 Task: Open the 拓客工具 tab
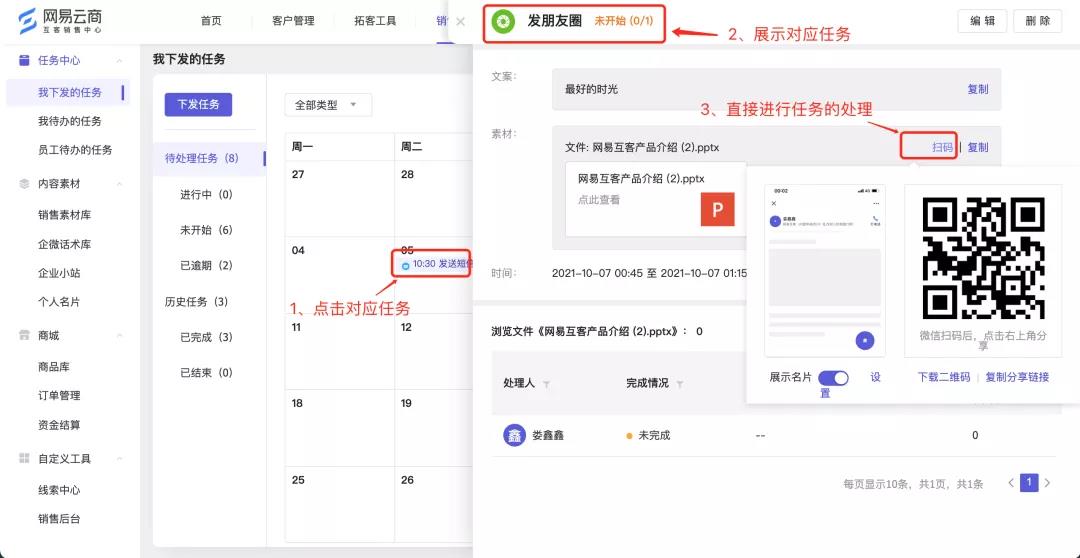(375, 21)
